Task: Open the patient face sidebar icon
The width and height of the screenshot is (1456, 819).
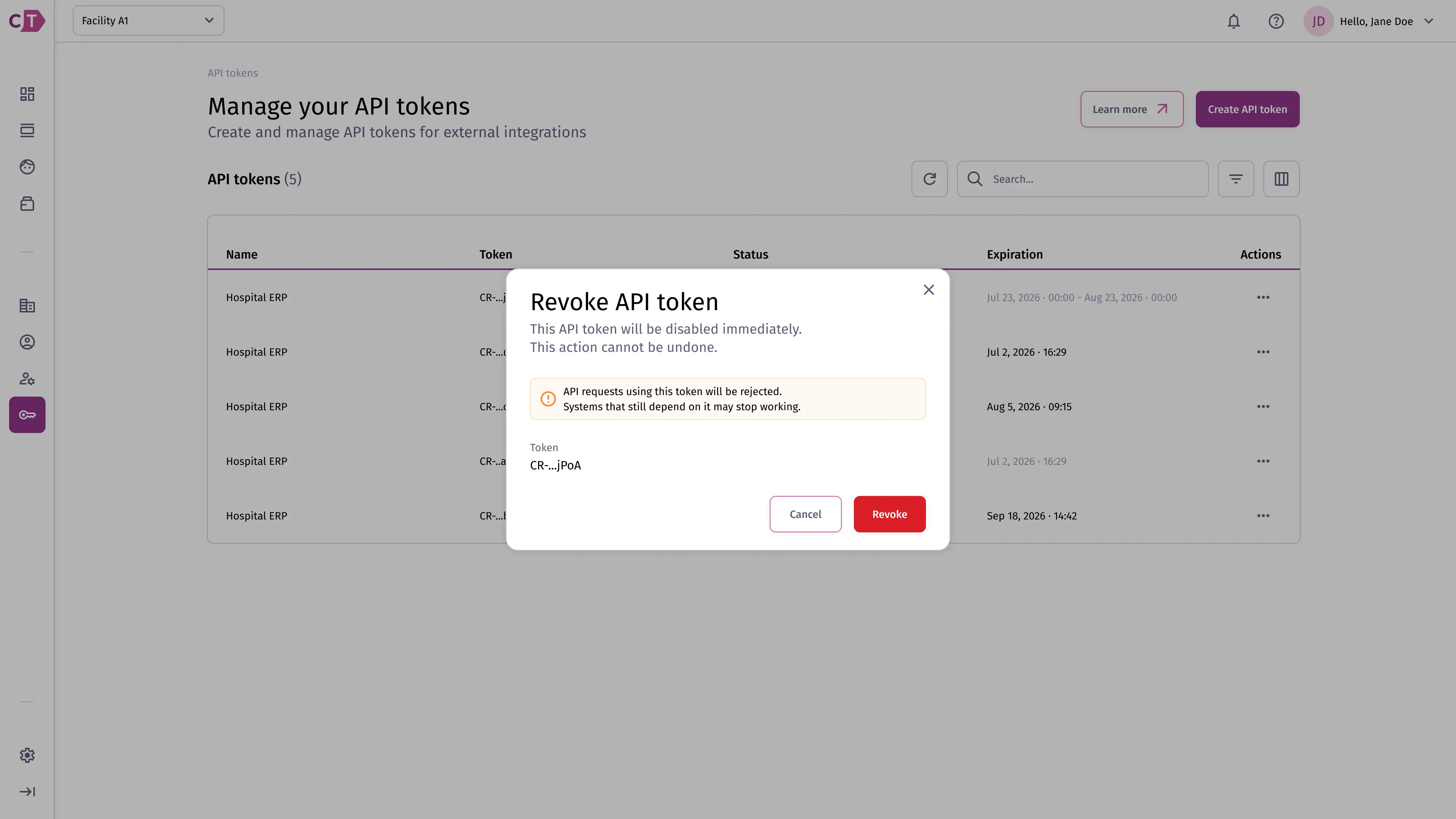Action: click(27, 167)
